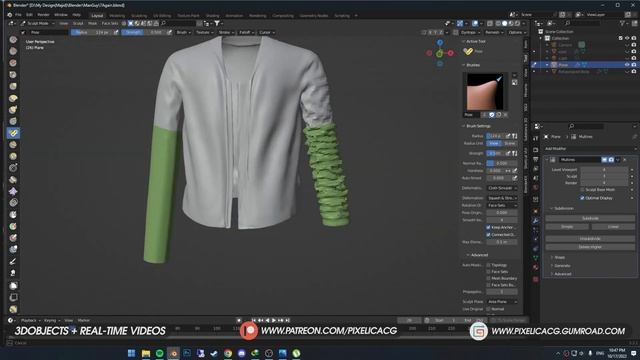Screen dimensions: 640x360
Task: Toggle viewport overlays icon
Action: (x=475, y=24)
